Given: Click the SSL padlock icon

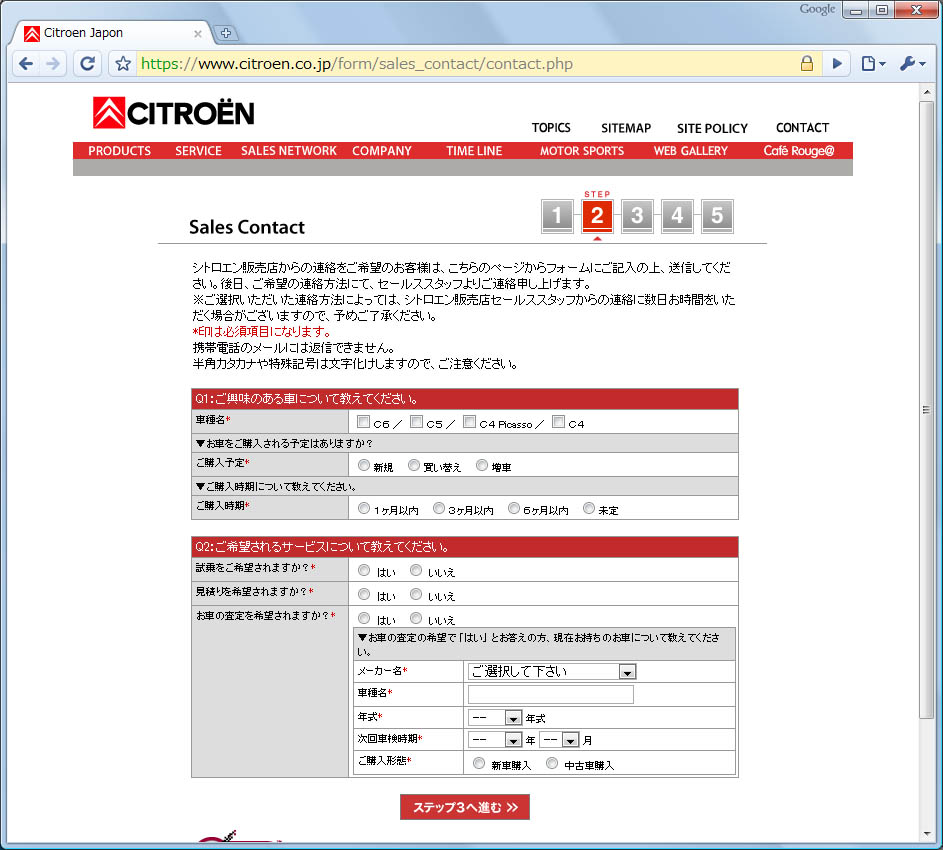Looking at the screenshot, I should pos(806,63).
